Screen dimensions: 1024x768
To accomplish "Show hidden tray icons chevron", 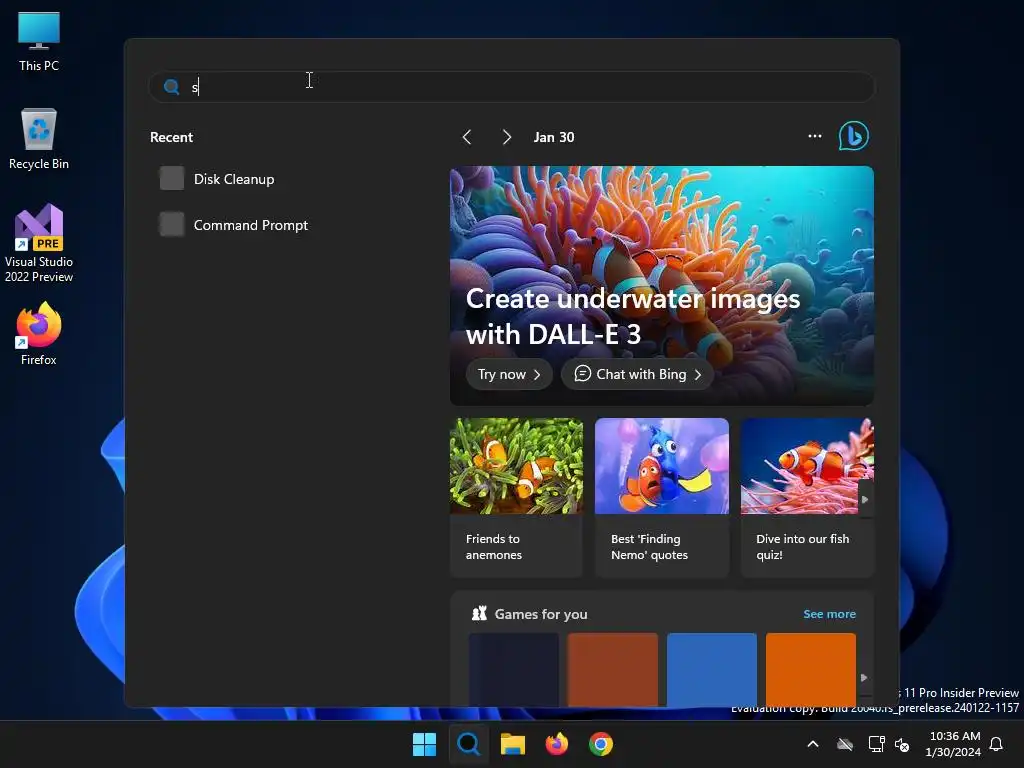I will [x=813, y=744].
